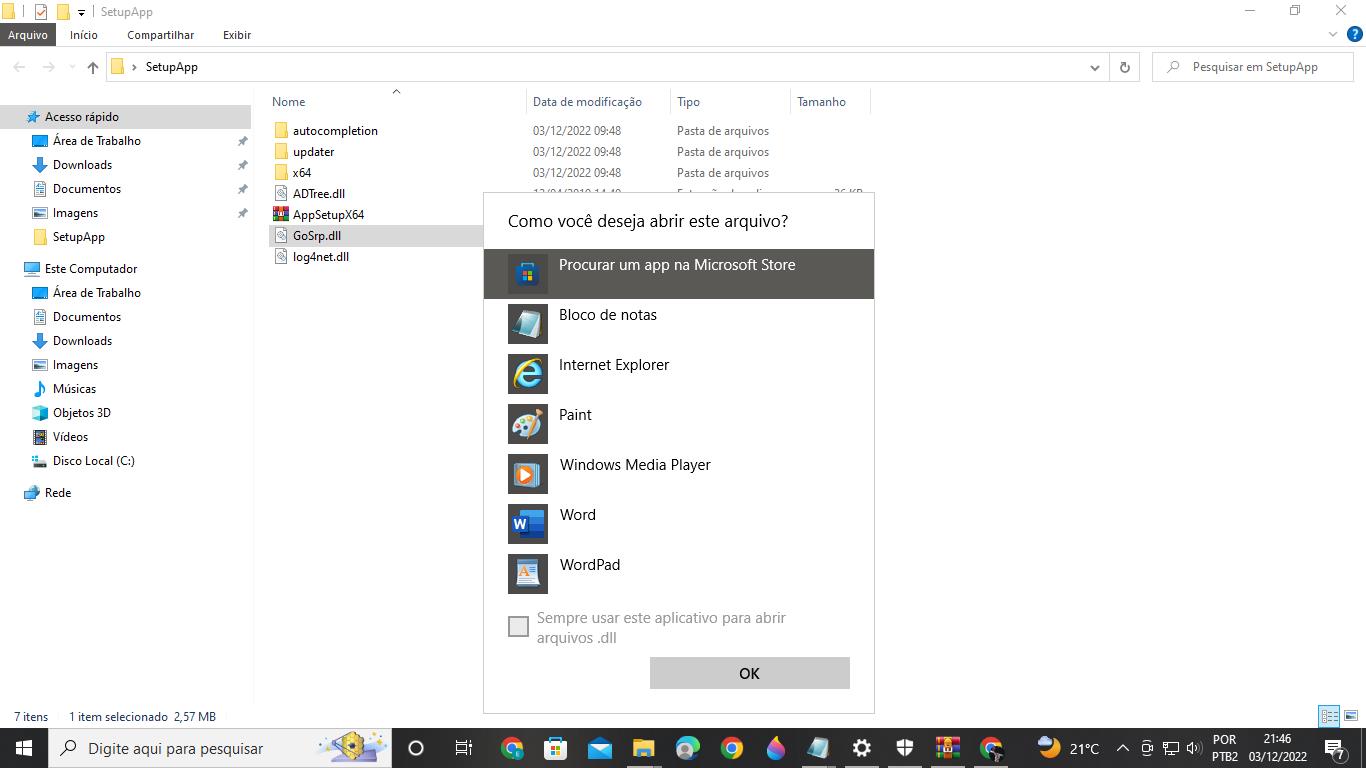Choose the Internet Explorer icon in dialog
The image size is (1366, 768).
pyautogui.click(x=527, y=374)
